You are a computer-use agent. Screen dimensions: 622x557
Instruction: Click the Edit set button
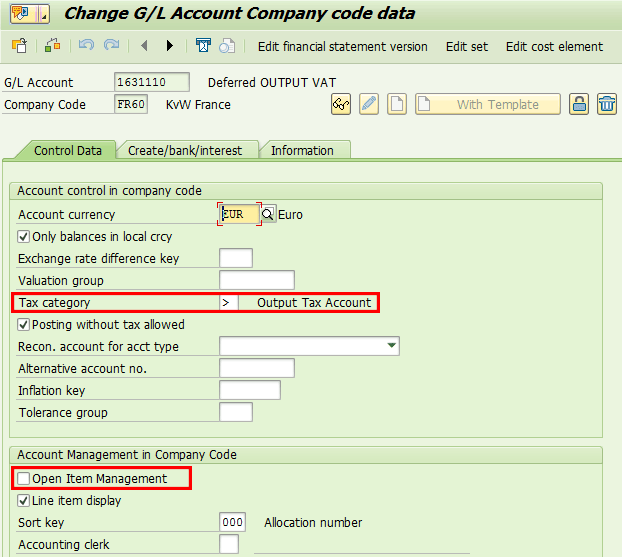click(x=467, y=47)
